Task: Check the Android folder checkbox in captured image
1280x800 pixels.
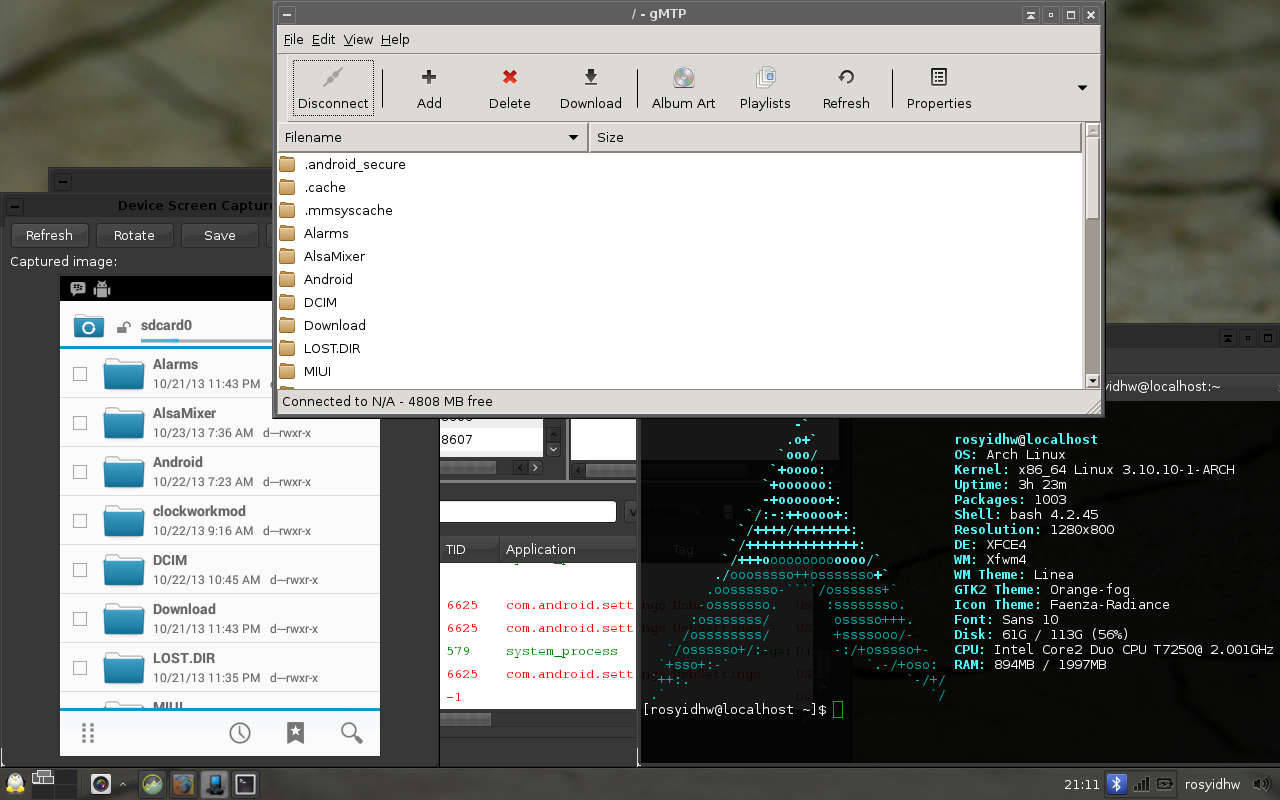Action: click(x=80, y=472)
